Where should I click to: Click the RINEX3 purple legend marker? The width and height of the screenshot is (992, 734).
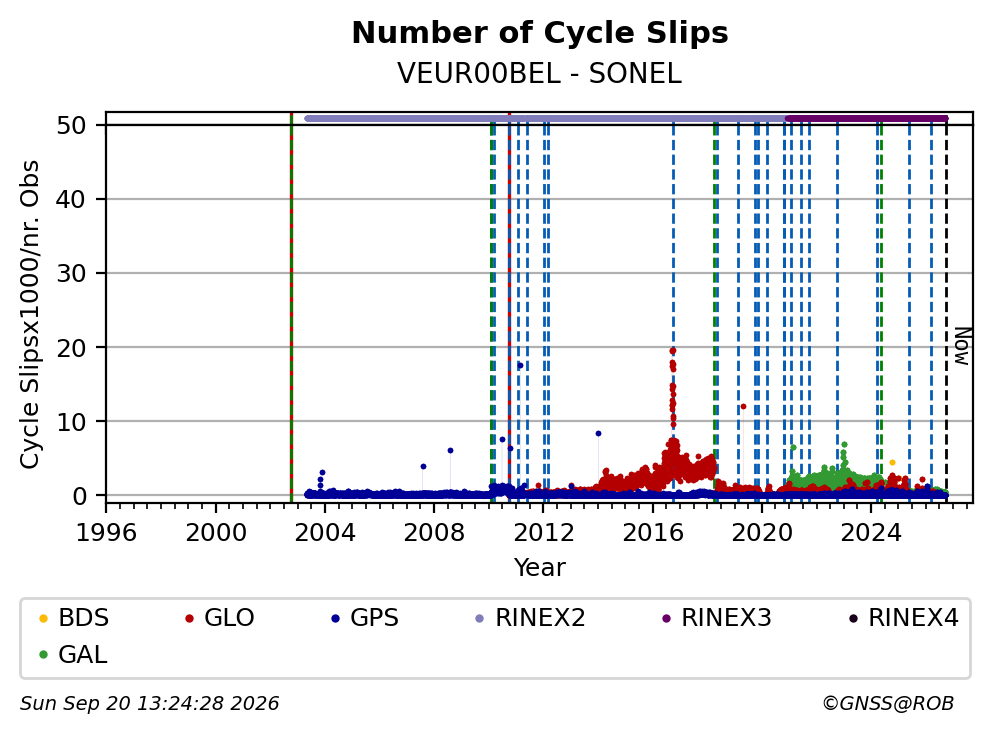tap(666, 618)
